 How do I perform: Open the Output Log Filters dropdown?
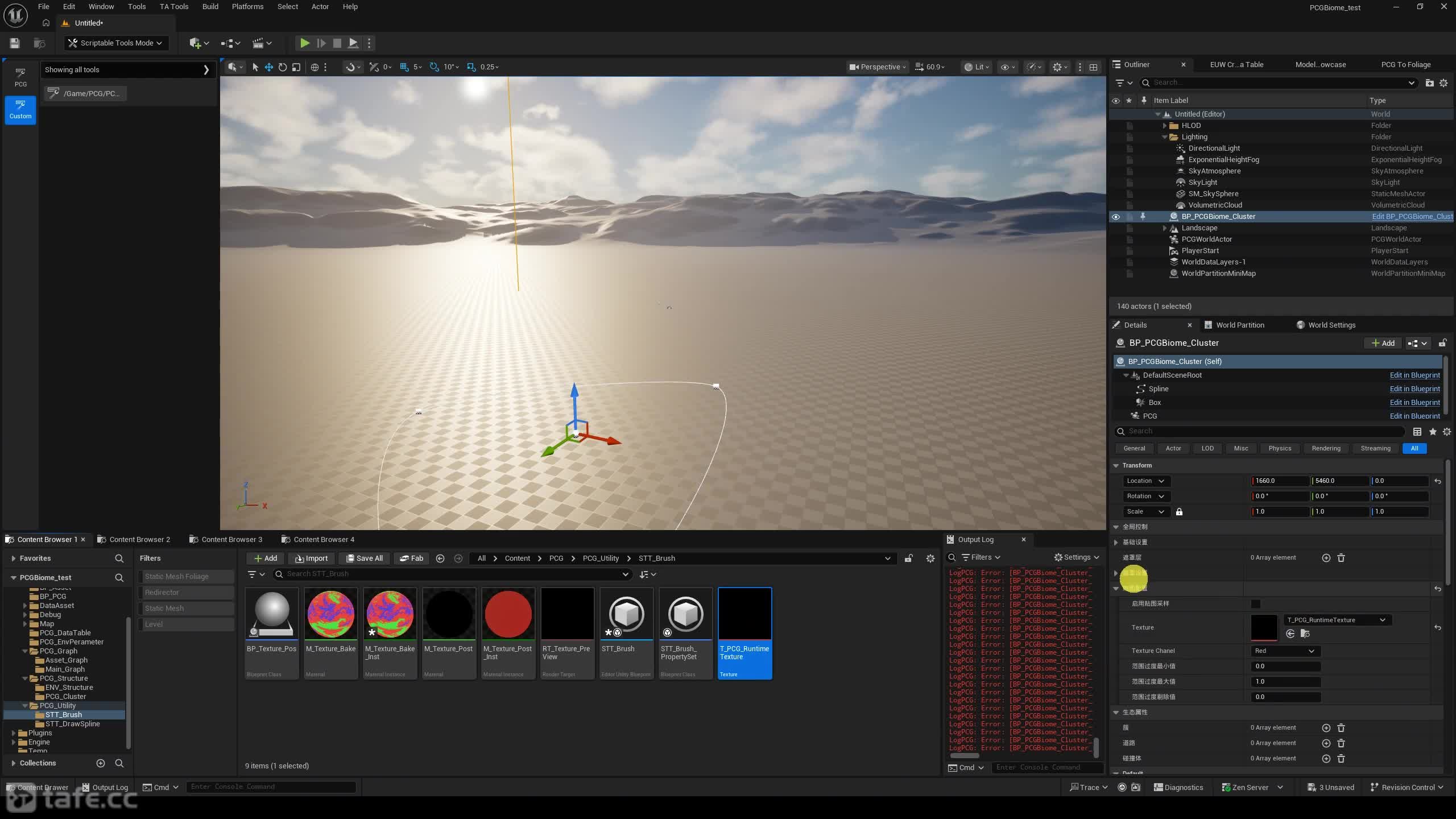tap(981, 557)
